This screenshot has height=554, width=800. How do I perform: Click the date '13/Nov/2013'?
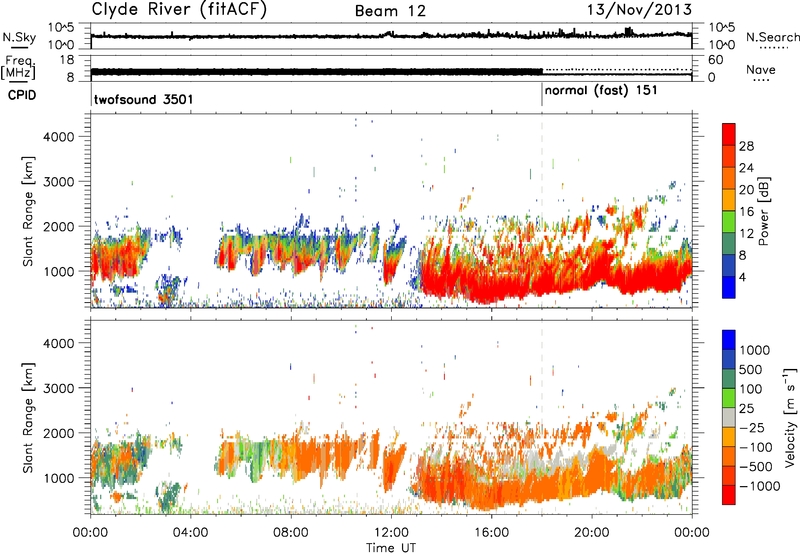coord(639,9)
